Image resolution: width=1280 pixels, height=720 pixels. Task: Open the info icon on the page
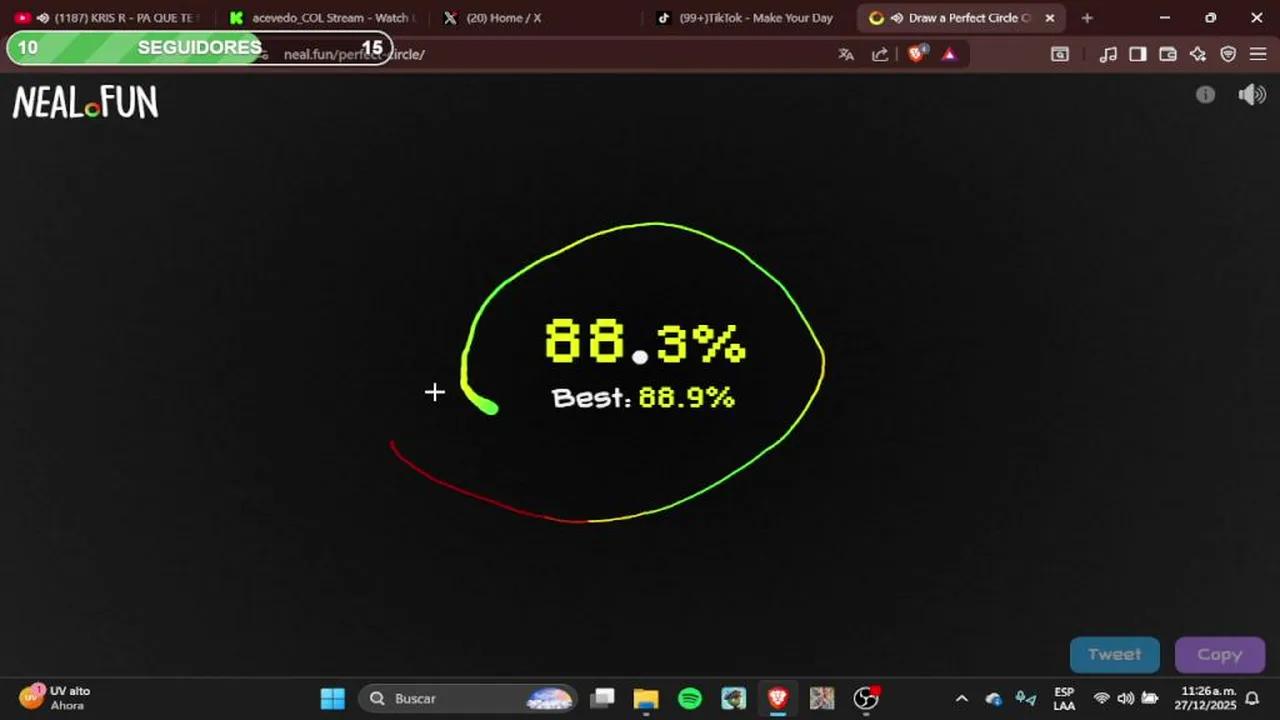click(x=1205, y=95)
